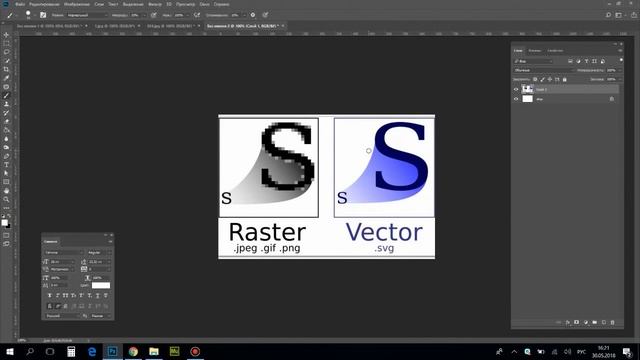The image size is (640, 360).
Task: Toggle layer filtering switch on Layers panel
Action: pyautogui.click(x=621, y=60)
